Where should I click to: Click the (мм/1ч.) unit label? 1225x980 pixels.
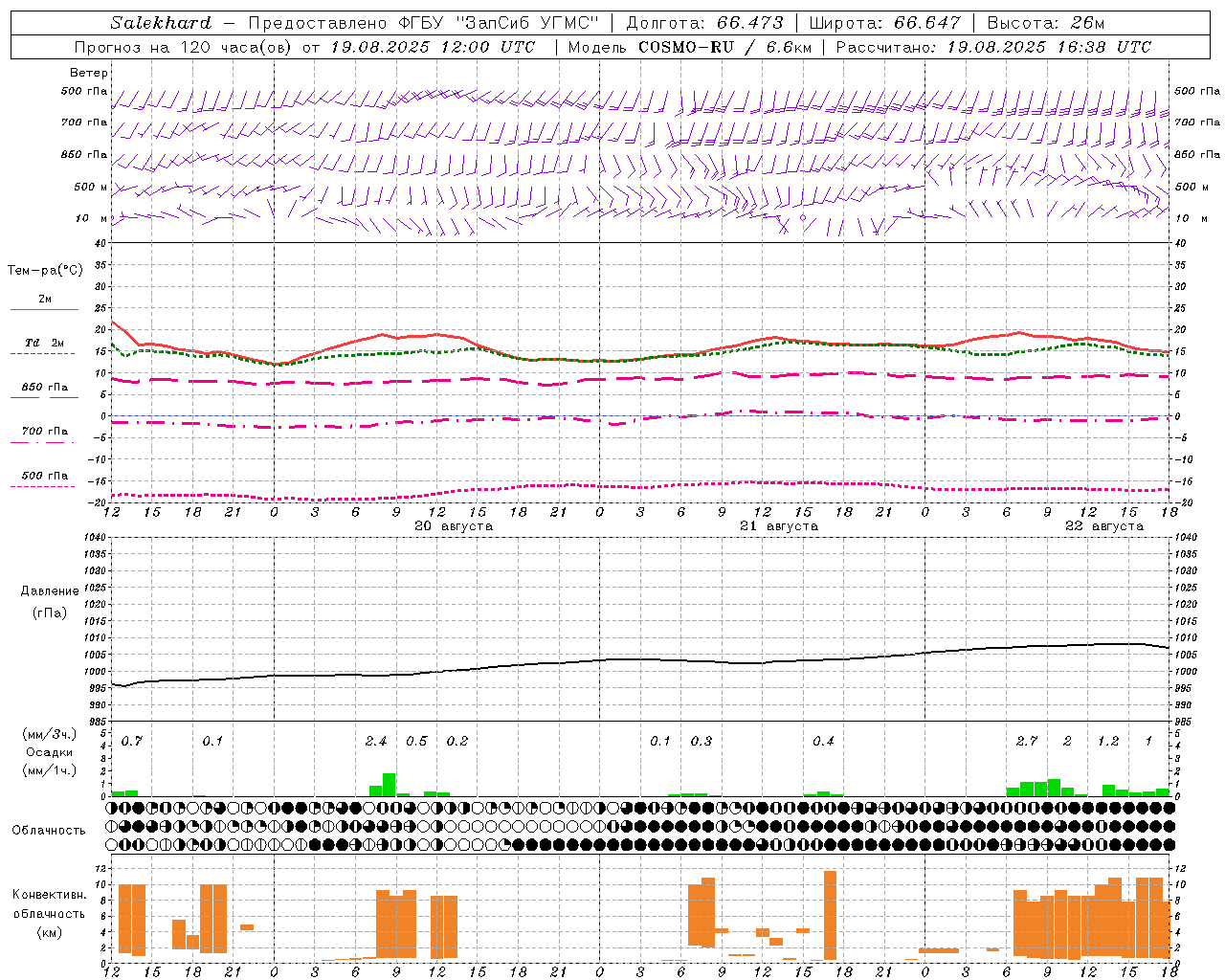coord(50,770)
